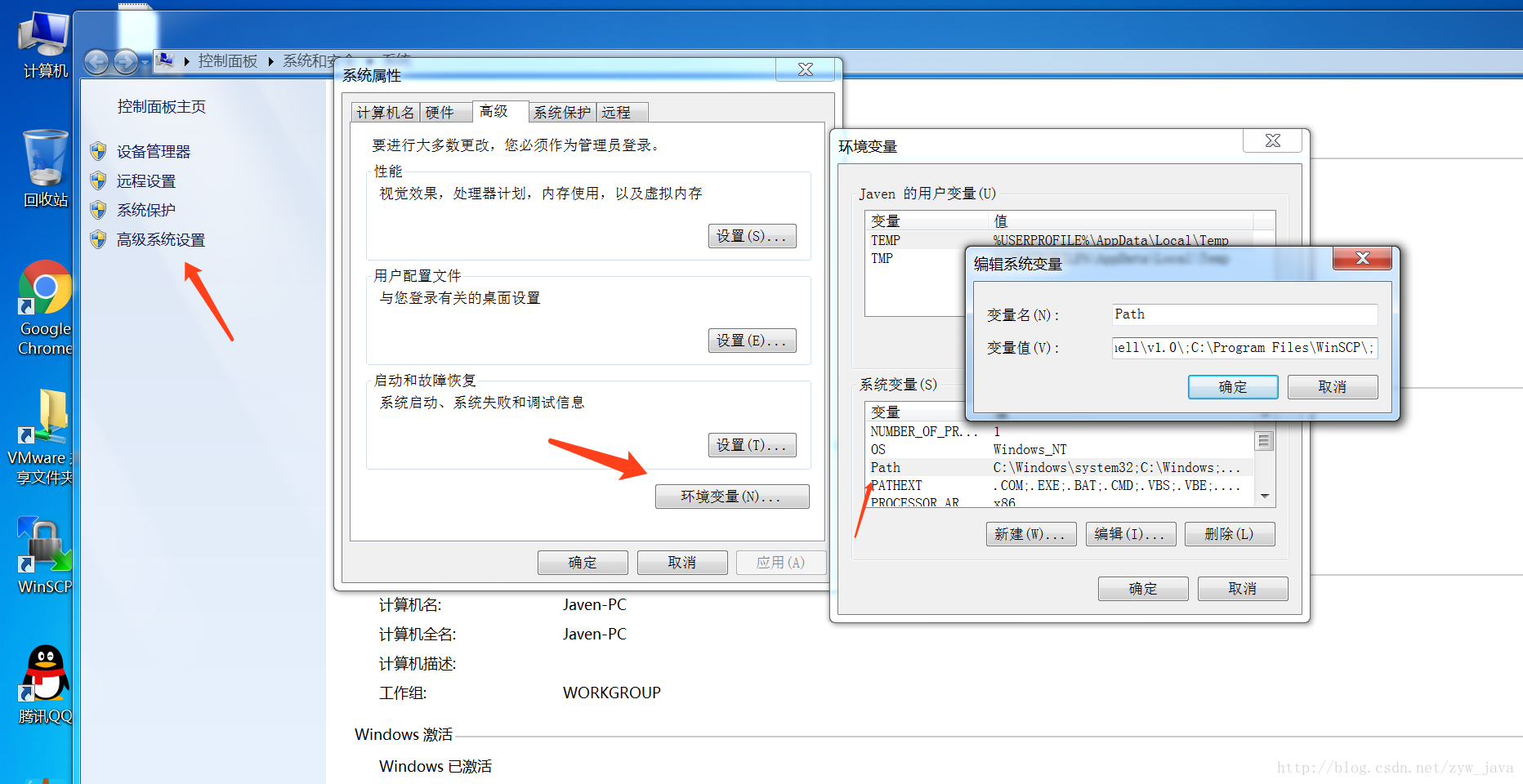Click 确定 in 系统属性 dialog
Image resolution: width=1523 pixels, height=784 pixels.
pos(583,563)
